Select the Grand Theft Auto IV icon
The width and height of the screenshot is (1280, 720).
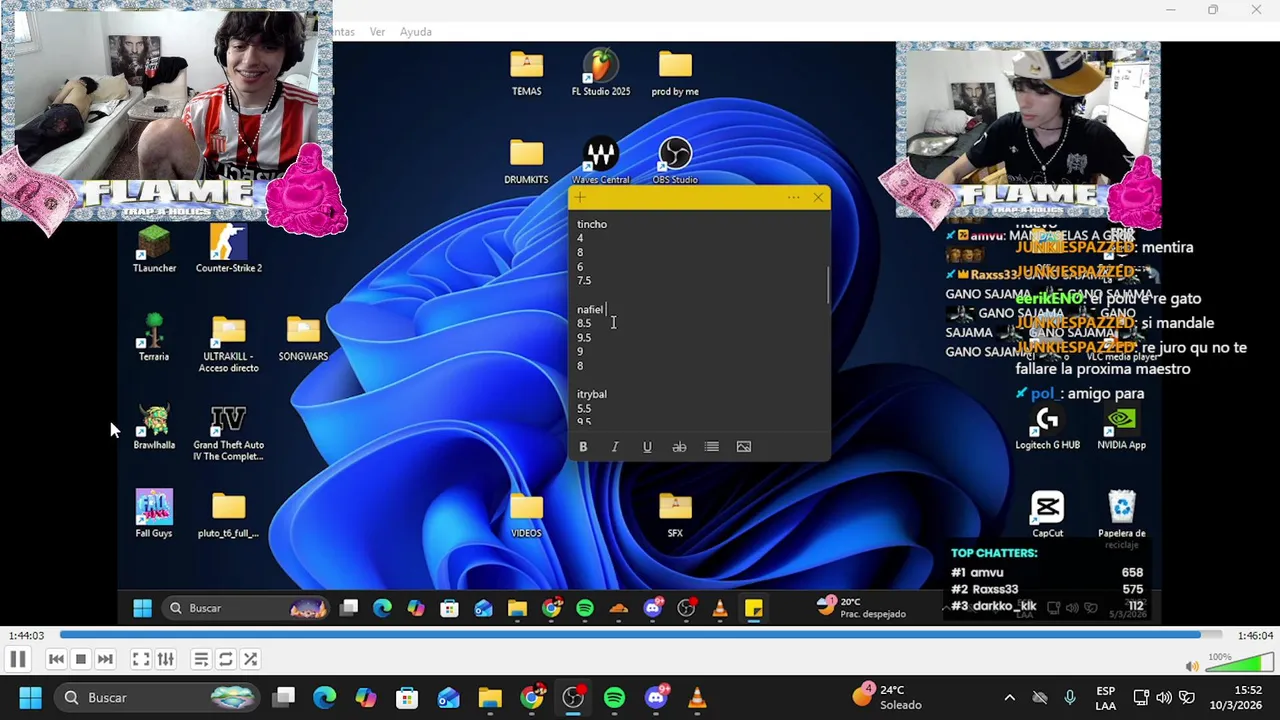[229, 432]
